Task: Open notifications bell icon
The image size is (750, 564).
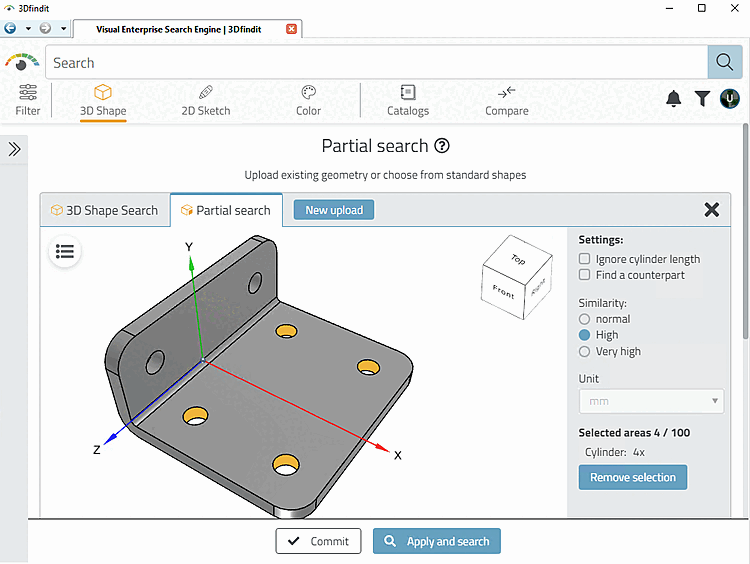Action: coord(674,98)
